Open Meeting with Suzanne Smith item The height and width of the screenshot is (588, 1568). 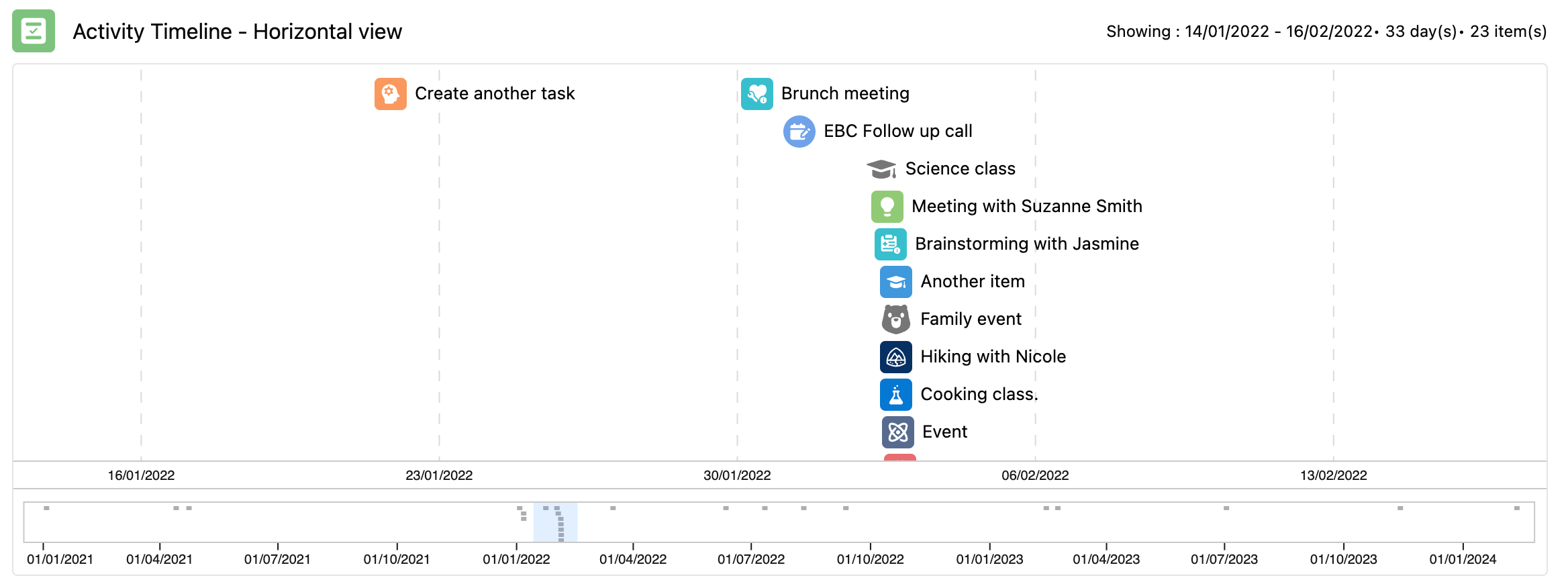tap(1027, 206)
